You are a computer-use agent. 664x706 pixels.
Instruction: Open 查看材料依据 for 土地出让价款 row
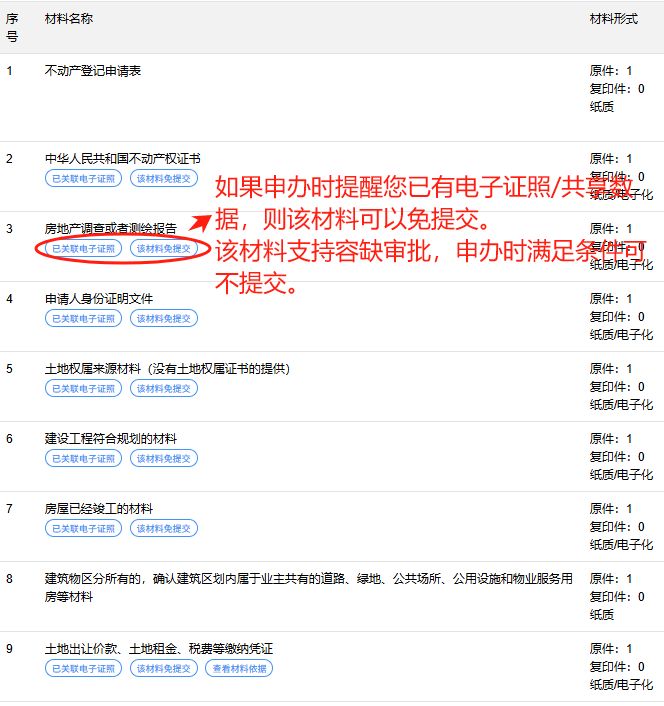point(240,668)
